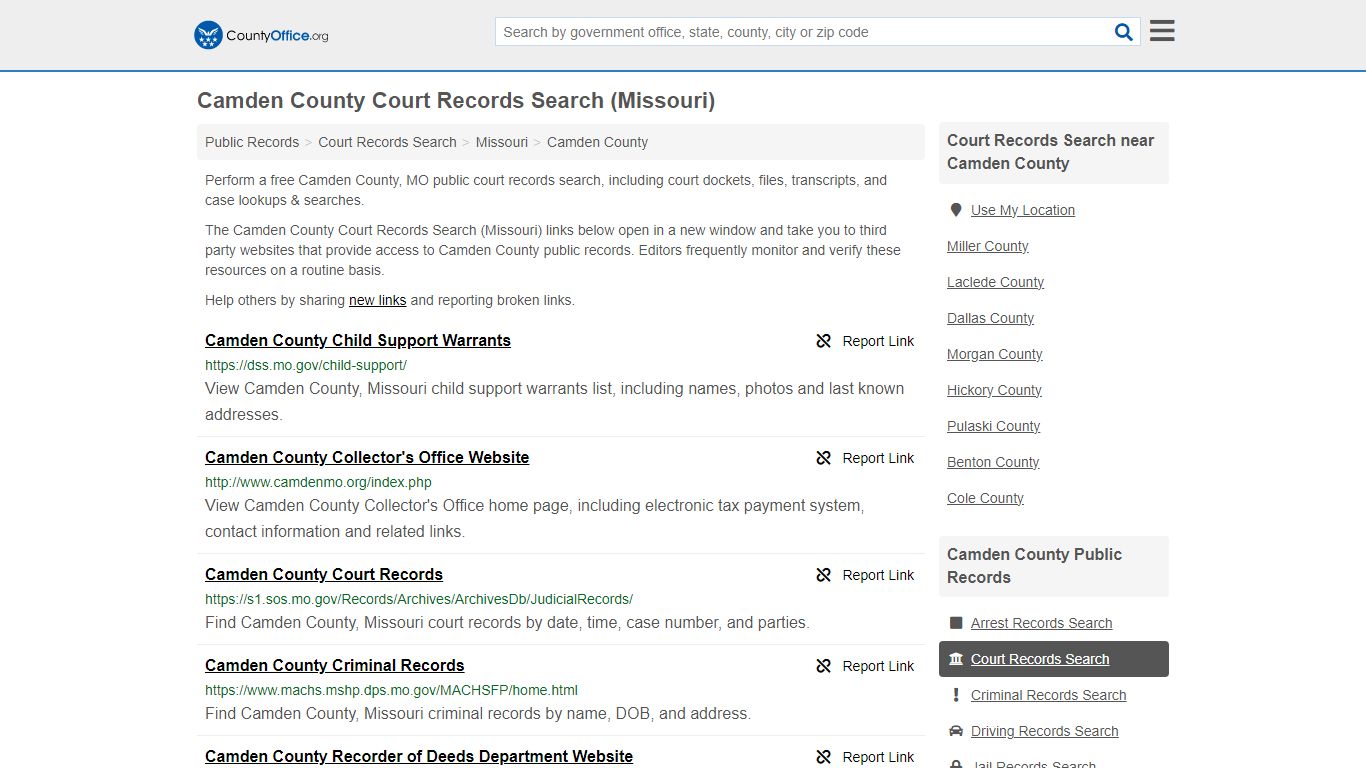Visit the s1.sos.mo.gov JudicialRecords URL
The width and height of the screenshot is (1366, 768).
click(419, 599)
